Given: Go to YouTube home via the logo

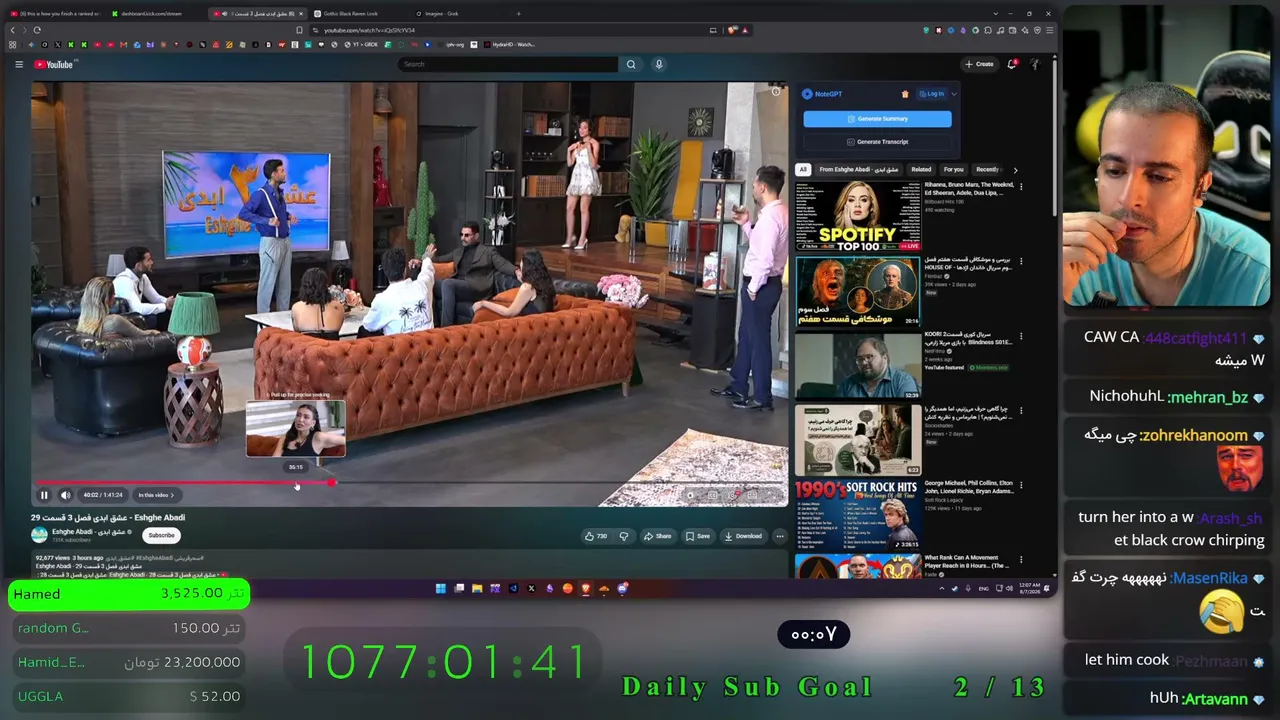Looking at the screenshot, I should coord(54,64).
